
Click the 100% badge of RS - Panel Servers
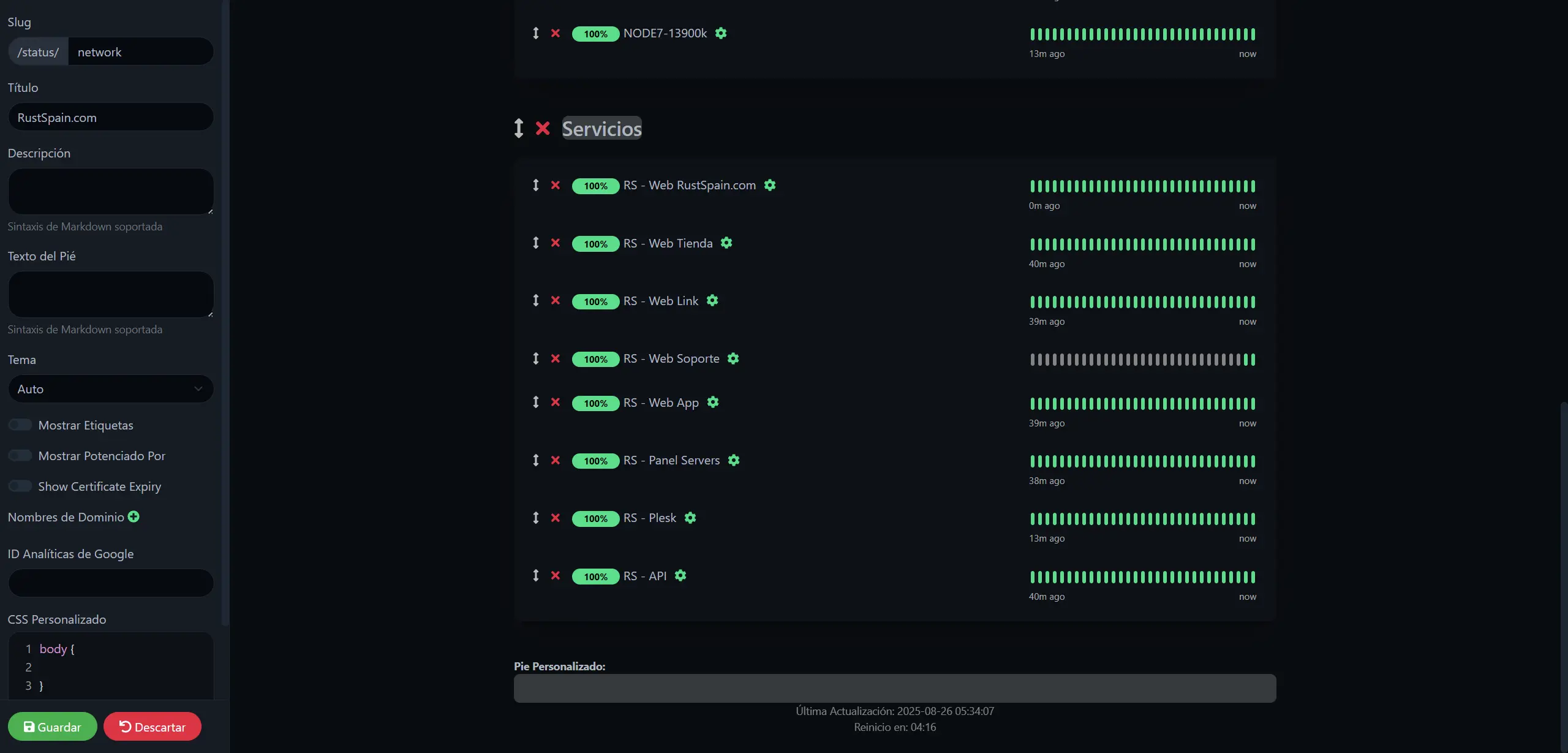point(595,461)
